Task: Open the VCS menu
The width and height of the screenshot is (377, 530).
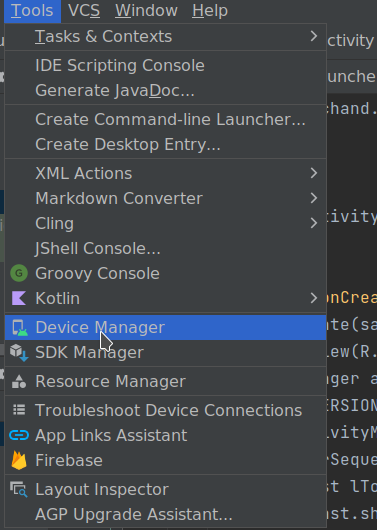Action: tap(84, 10)
